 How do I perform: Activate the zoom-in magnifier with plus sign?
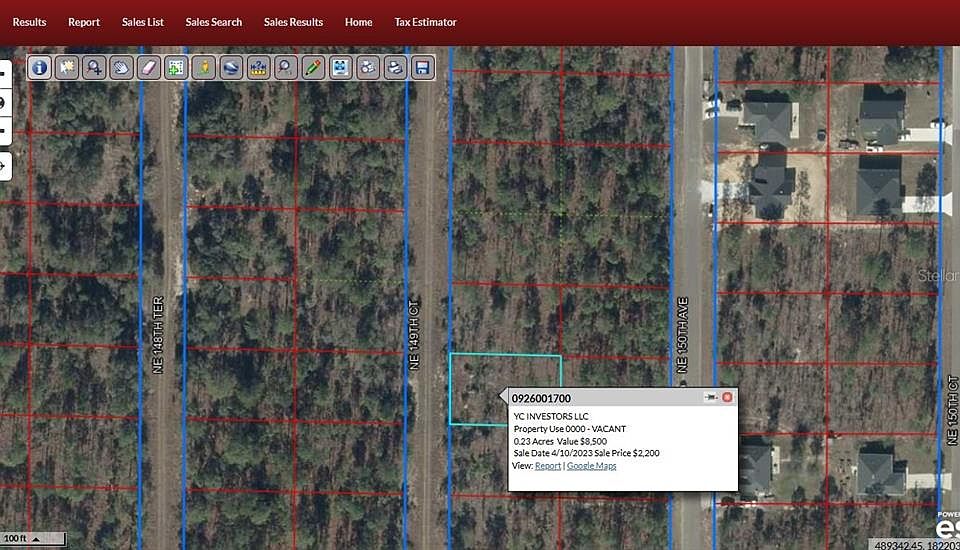[x=94, y=67]
